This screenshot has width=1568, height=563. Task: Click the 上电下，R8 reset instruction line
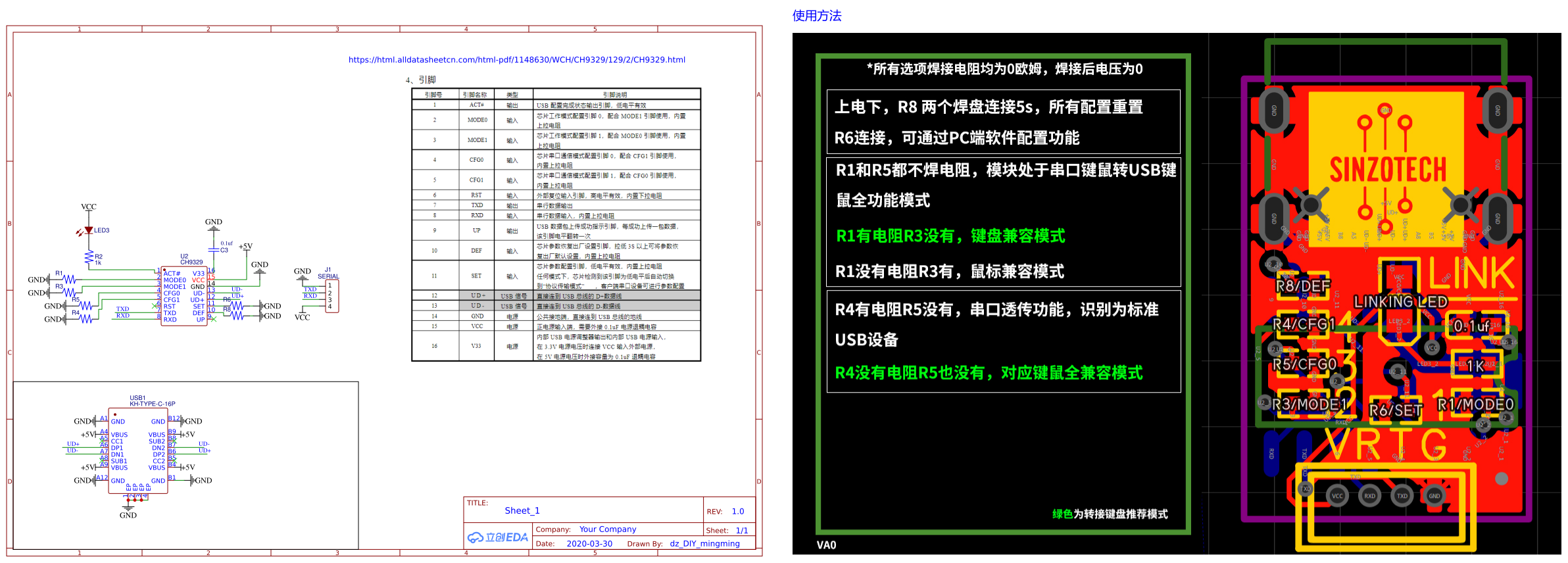(x=989, y=107)
